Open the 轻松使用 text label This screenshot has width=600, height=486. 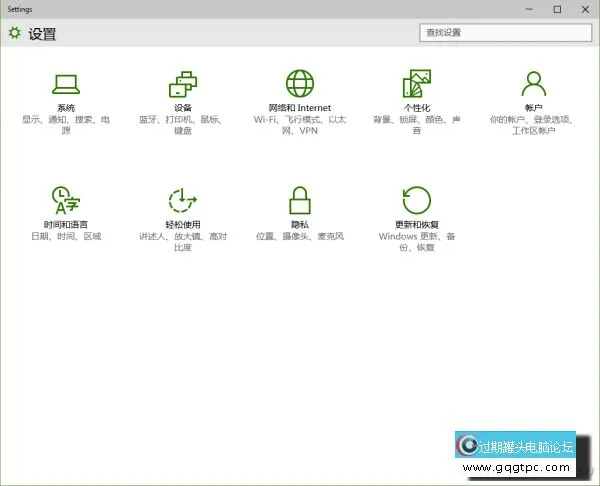(183, 225)
